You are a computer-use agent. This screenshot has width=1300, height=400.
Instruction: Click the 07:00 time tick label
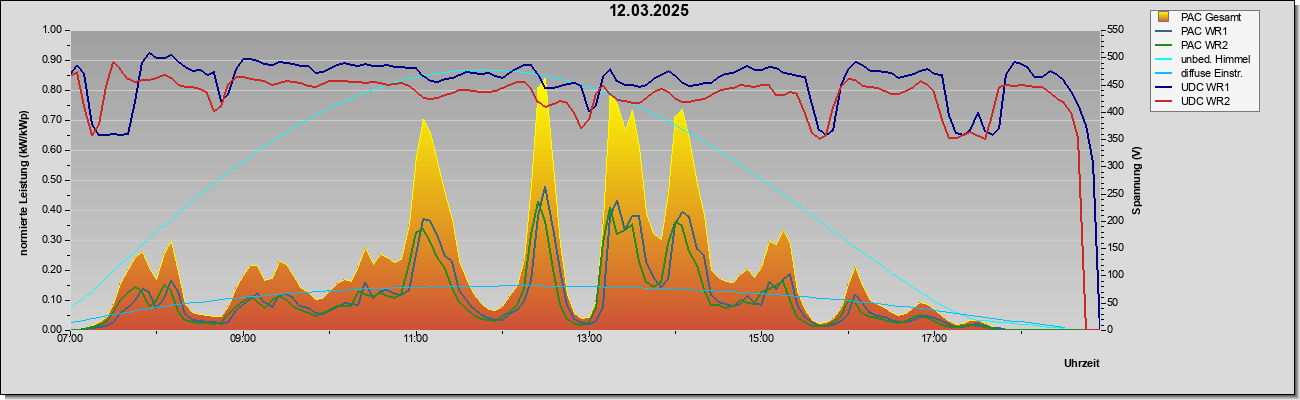point(70,340)
